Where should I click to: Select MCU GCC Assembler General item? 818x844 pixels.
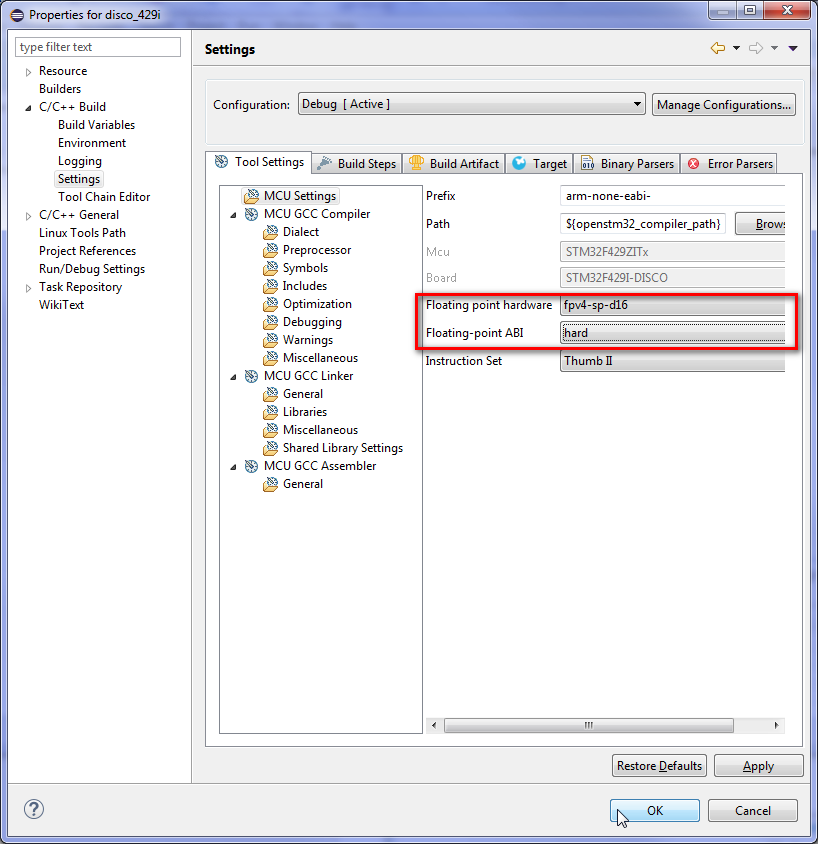click(302, 484)
